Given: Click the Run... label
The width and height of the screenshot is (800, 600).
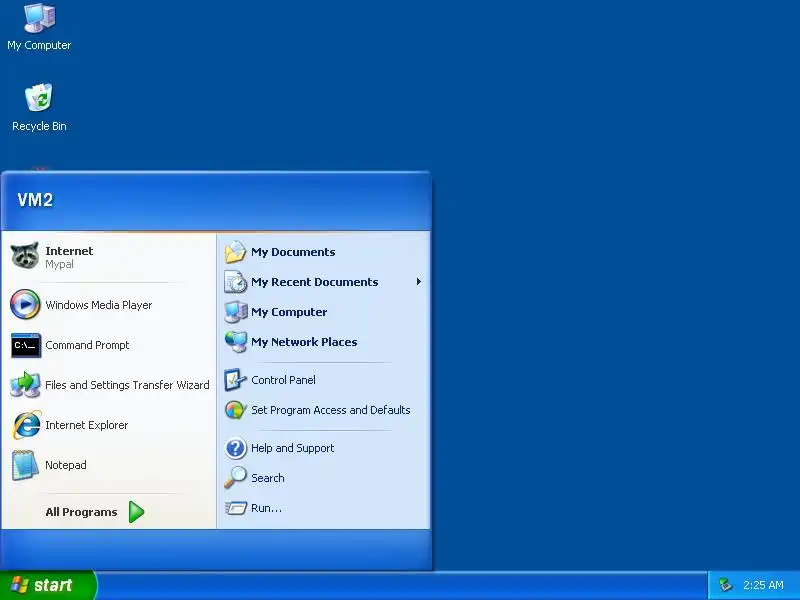Looking at the screenshot, I should pyautogui.click(x=266, y=508).
